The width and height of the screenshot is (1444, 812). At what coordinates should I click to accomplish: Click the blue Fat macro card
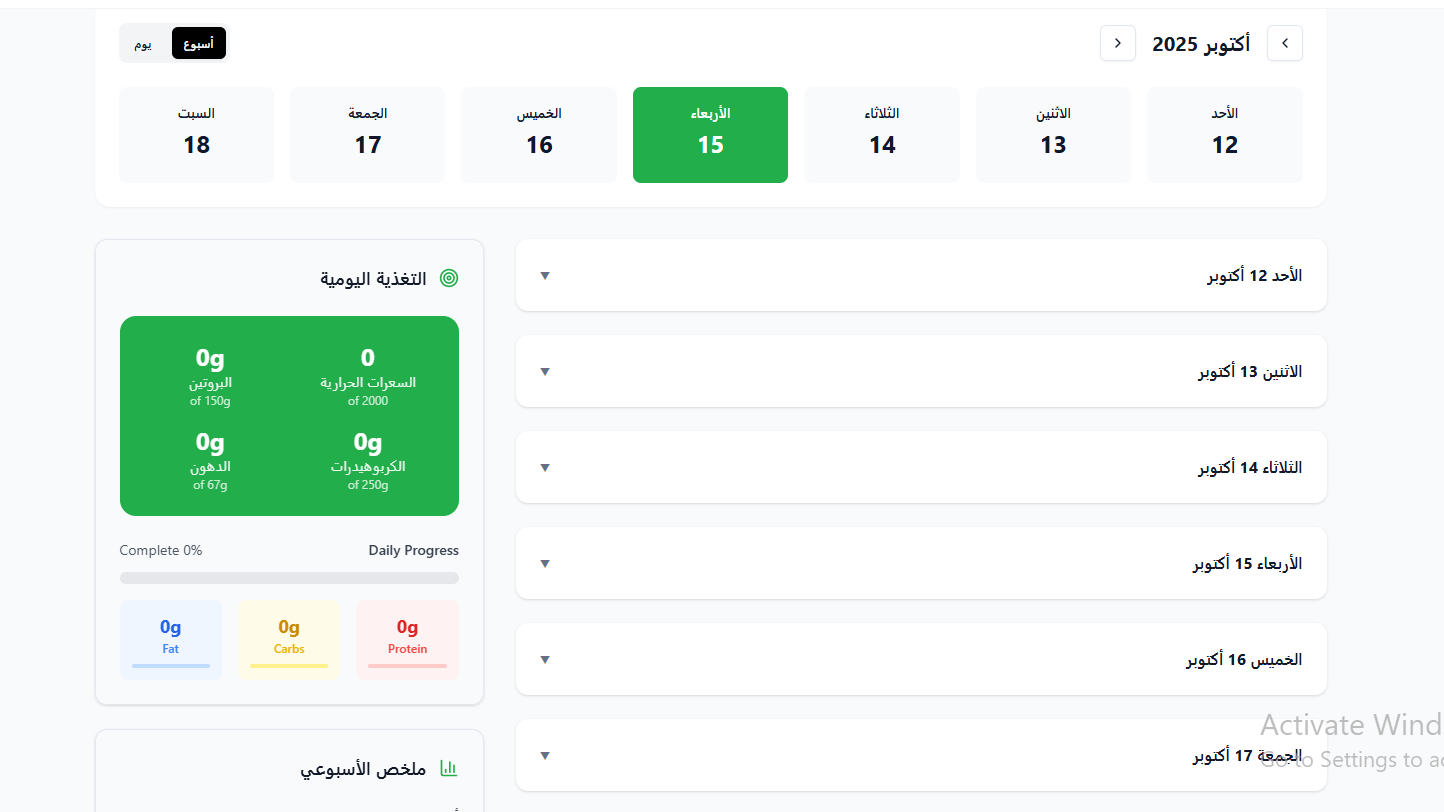(171, 640)
